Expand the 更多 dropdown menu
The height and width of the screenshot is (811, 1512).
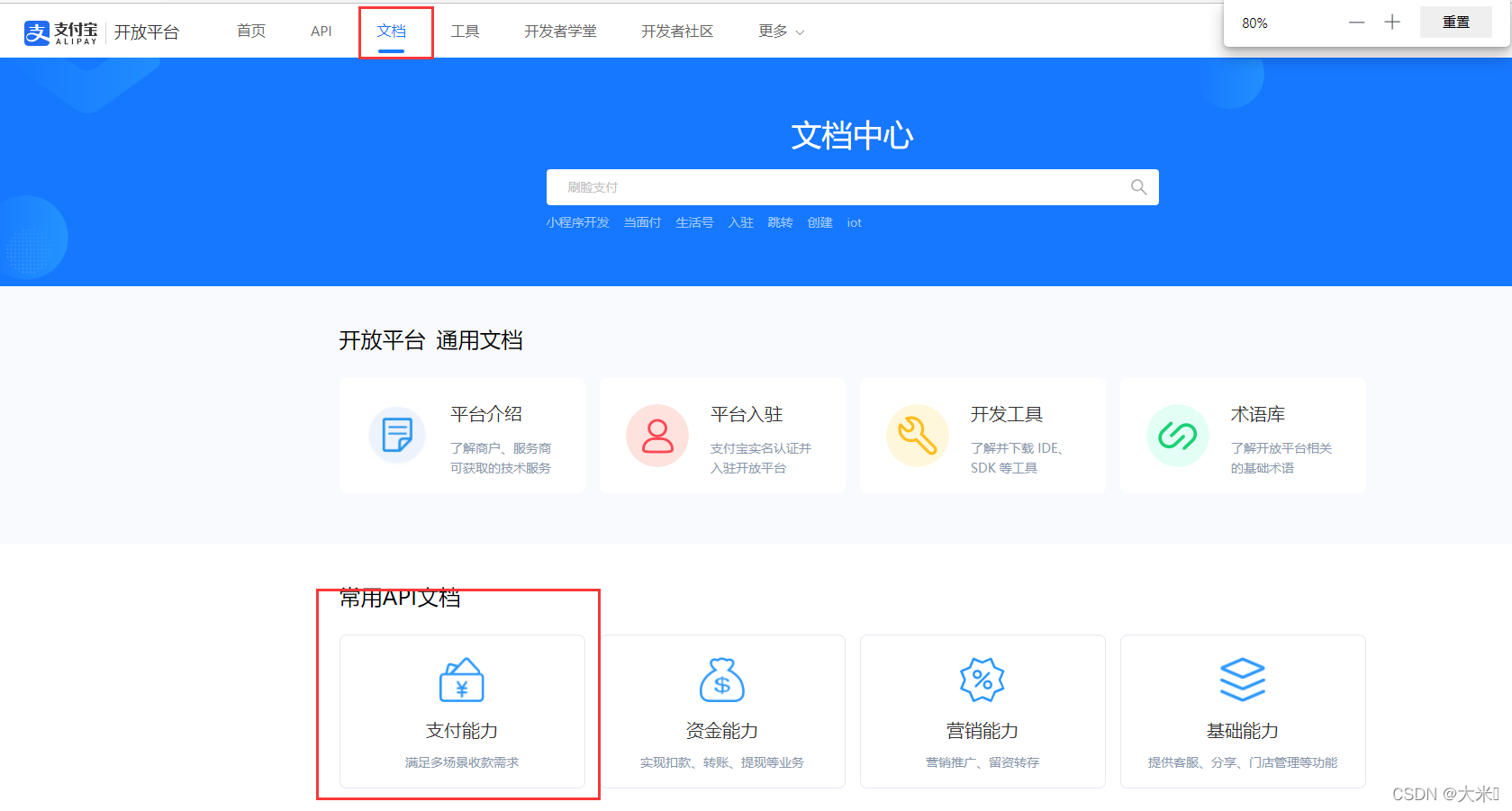781,32
